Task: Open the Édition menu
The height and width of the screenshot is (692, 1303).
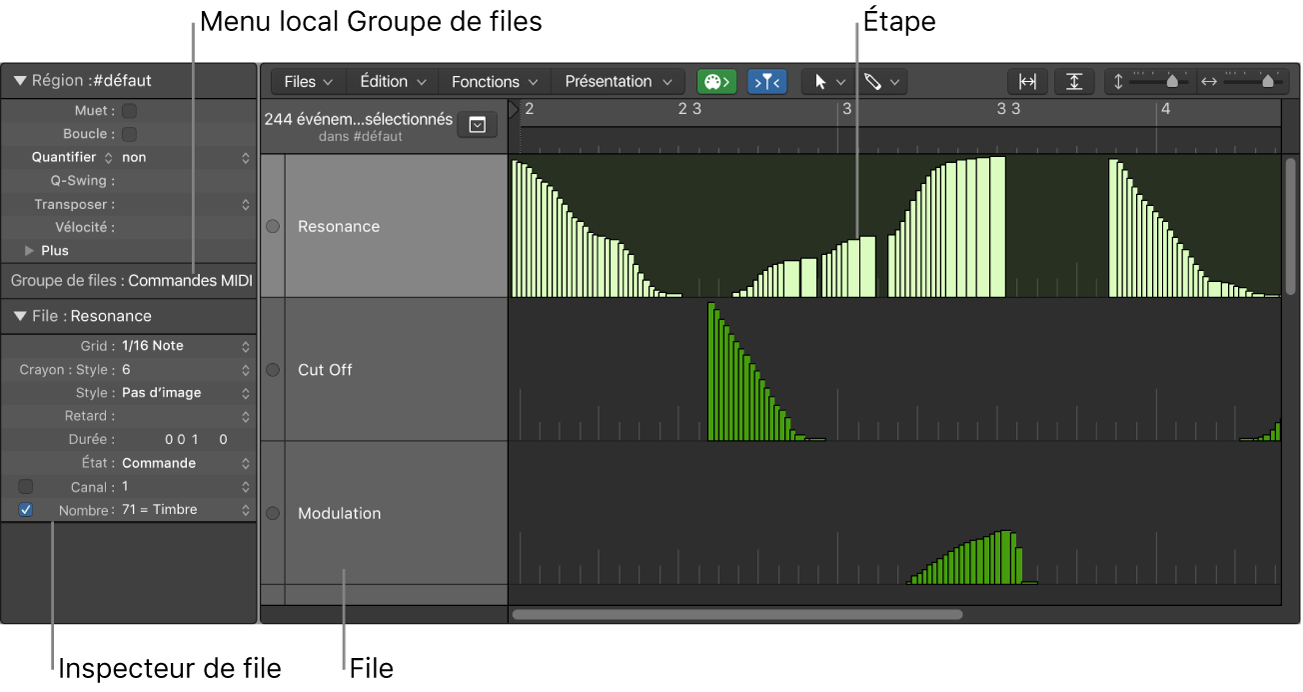Action: 392,82
